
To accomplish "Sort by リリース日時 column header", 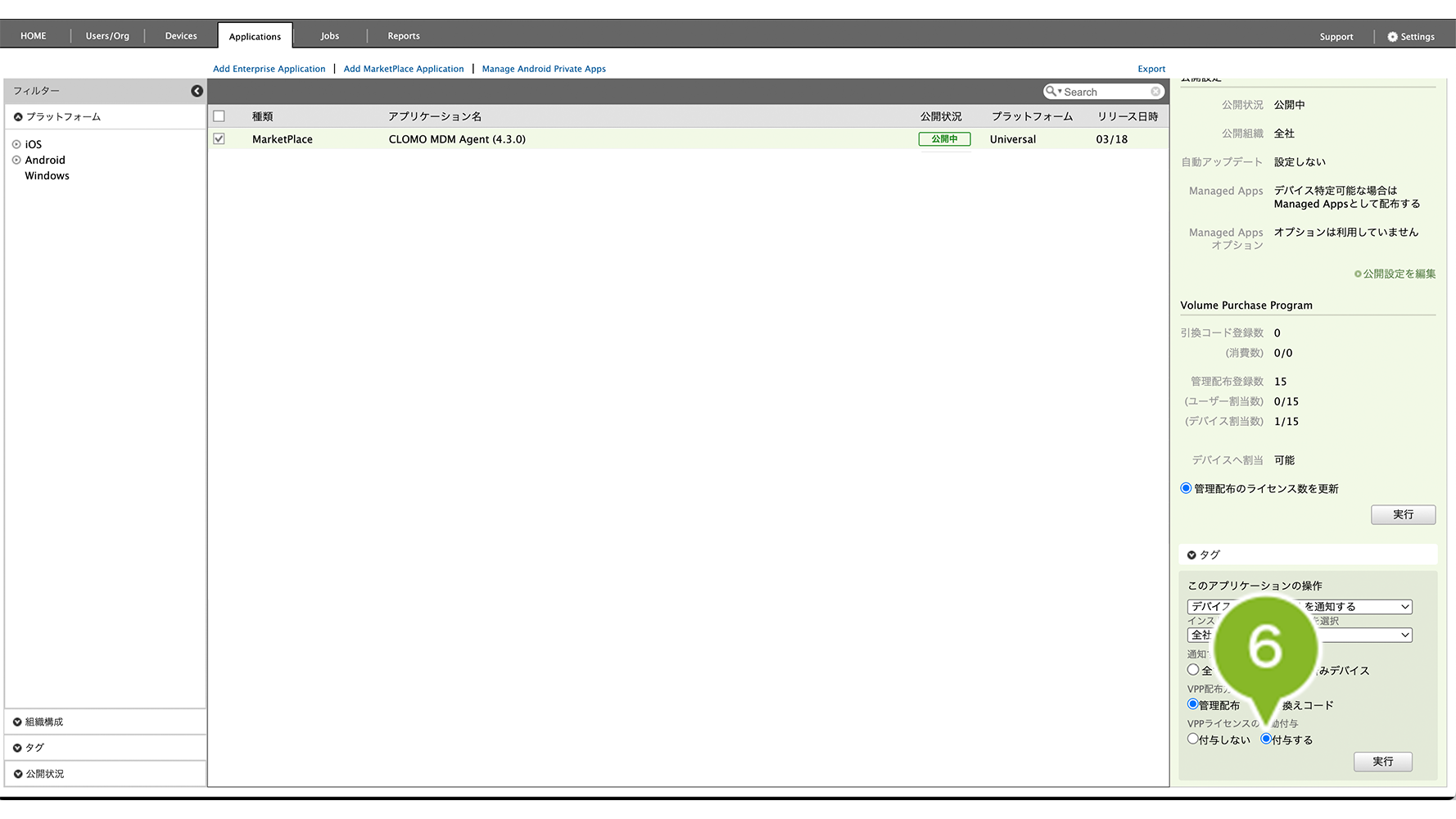I will [1128, 116].
